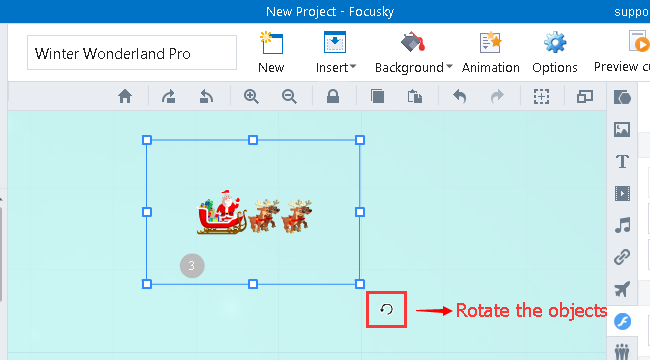Undo the last action

(x=460, y=97)
